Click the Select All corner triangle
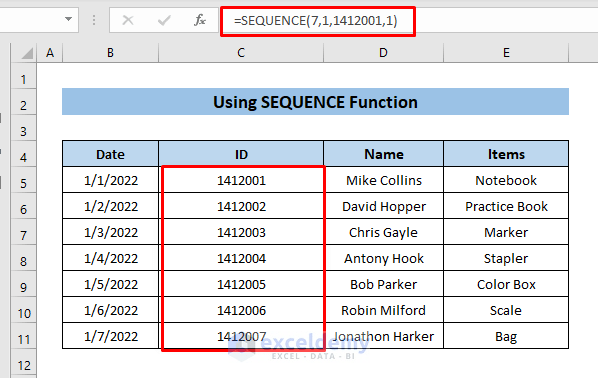This screenshot has width=598, height=378. (27, 53)
